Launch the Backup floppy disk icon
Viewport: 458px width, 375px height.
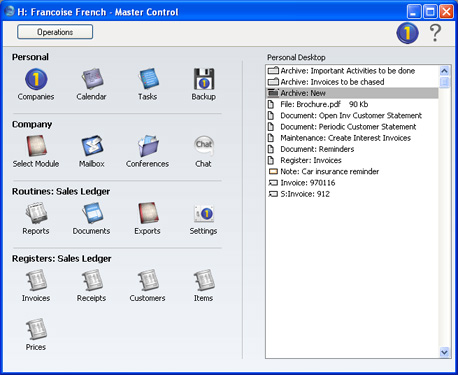pyautogui.click(x=204, y=79)
